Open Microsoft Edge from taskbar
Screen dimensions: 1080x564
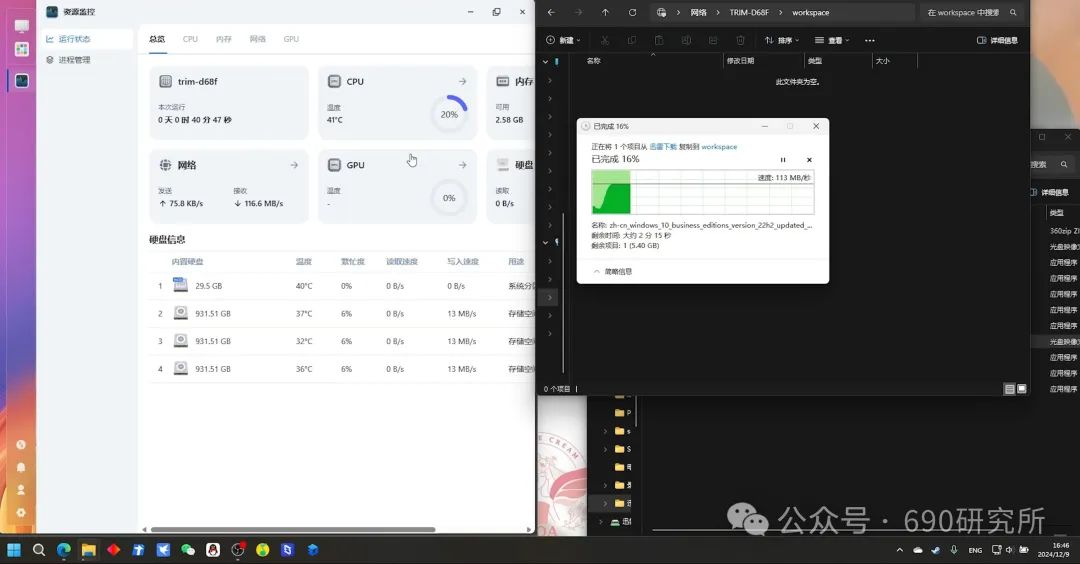click(x=63, y=550)
